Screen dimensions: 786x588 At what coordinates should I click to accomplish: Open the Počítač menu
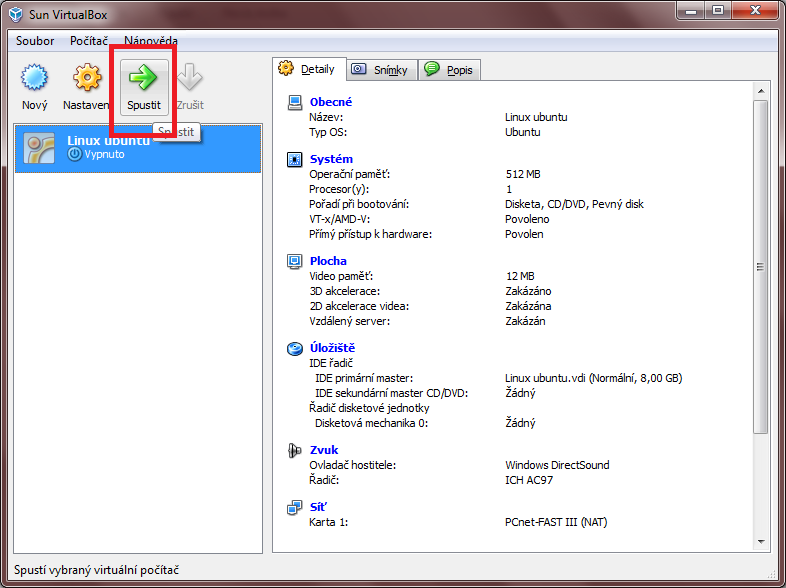[x=89, y=41]
